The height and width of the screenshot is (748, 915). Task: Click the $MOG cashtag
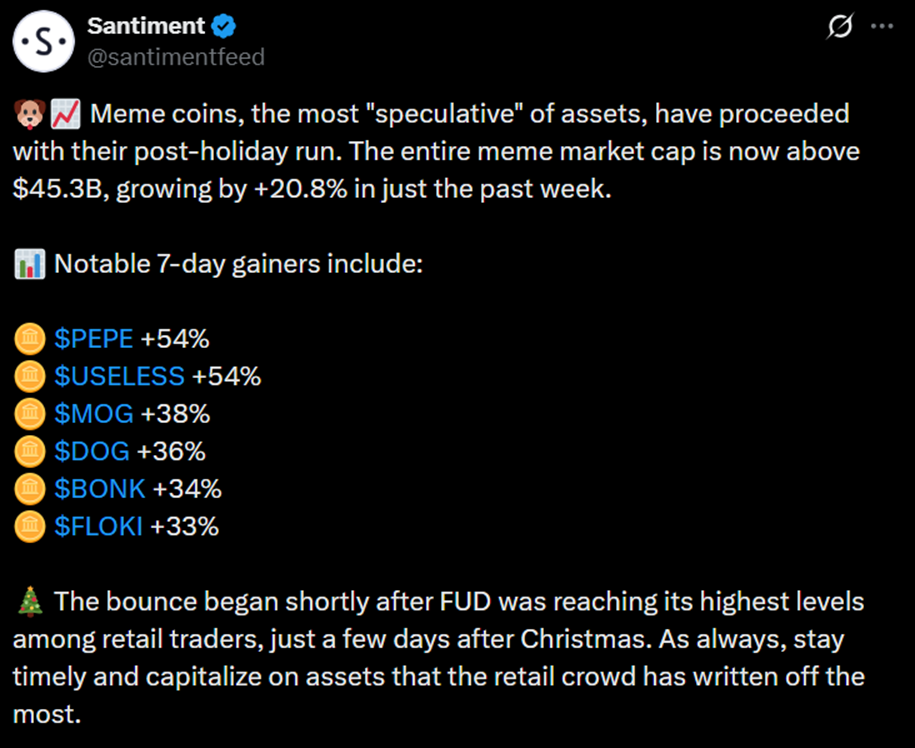pos(93,413)
